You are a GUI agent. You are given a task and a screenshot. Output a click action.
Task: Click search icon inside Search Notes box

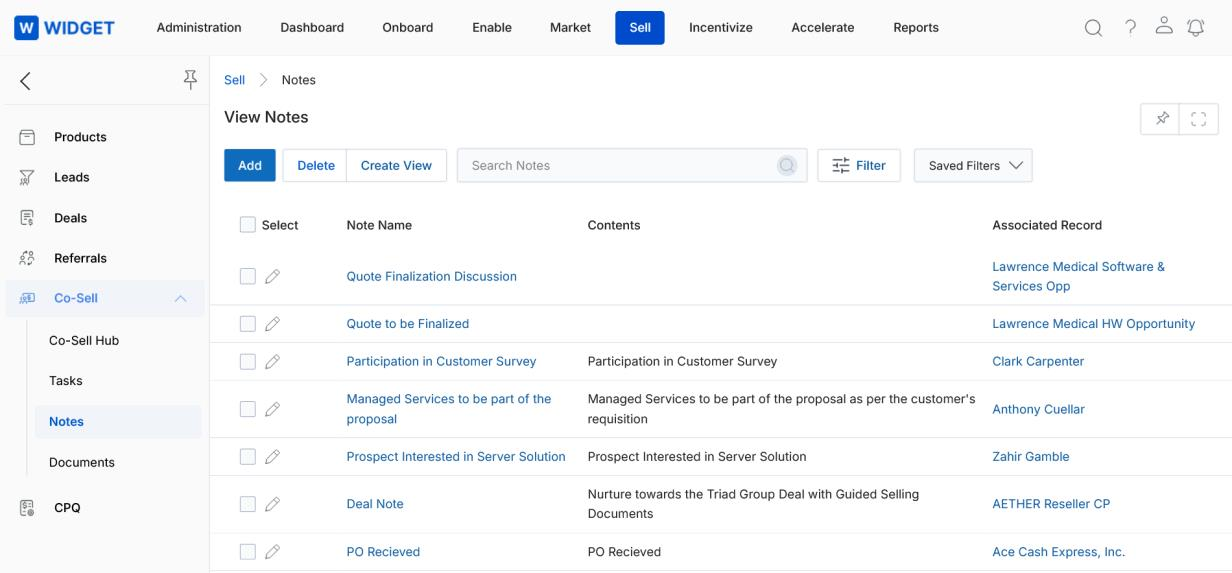[x=787, y=166]
